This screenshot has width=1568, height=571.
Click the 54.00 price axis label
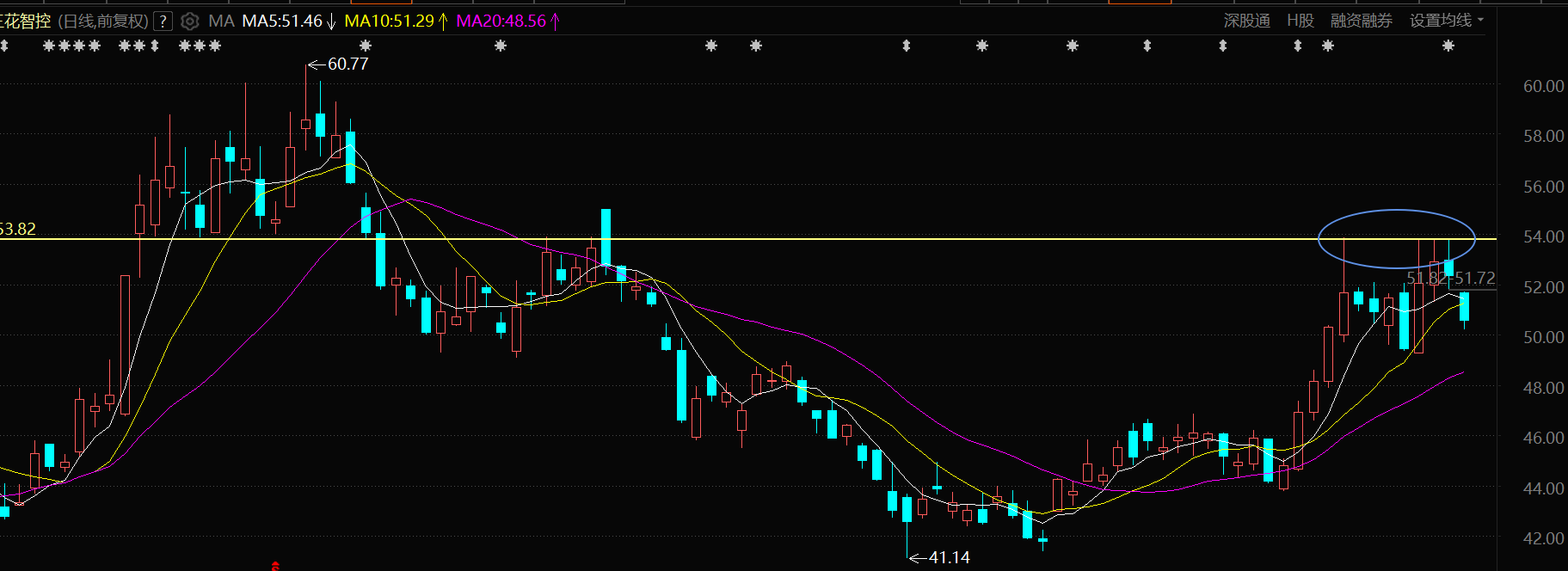point(1543,236)
